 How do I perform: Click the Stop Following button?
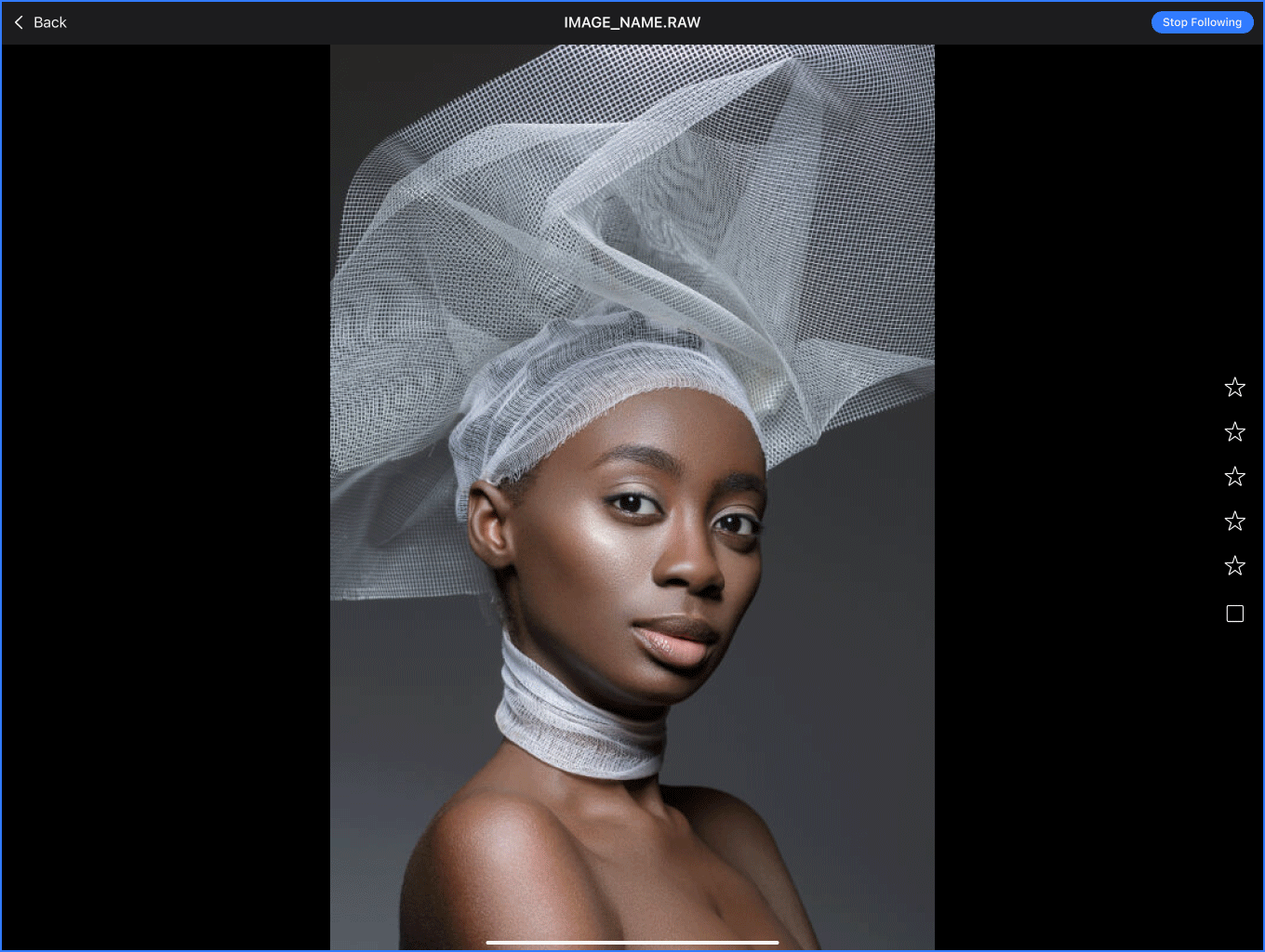coord(1202,22)
